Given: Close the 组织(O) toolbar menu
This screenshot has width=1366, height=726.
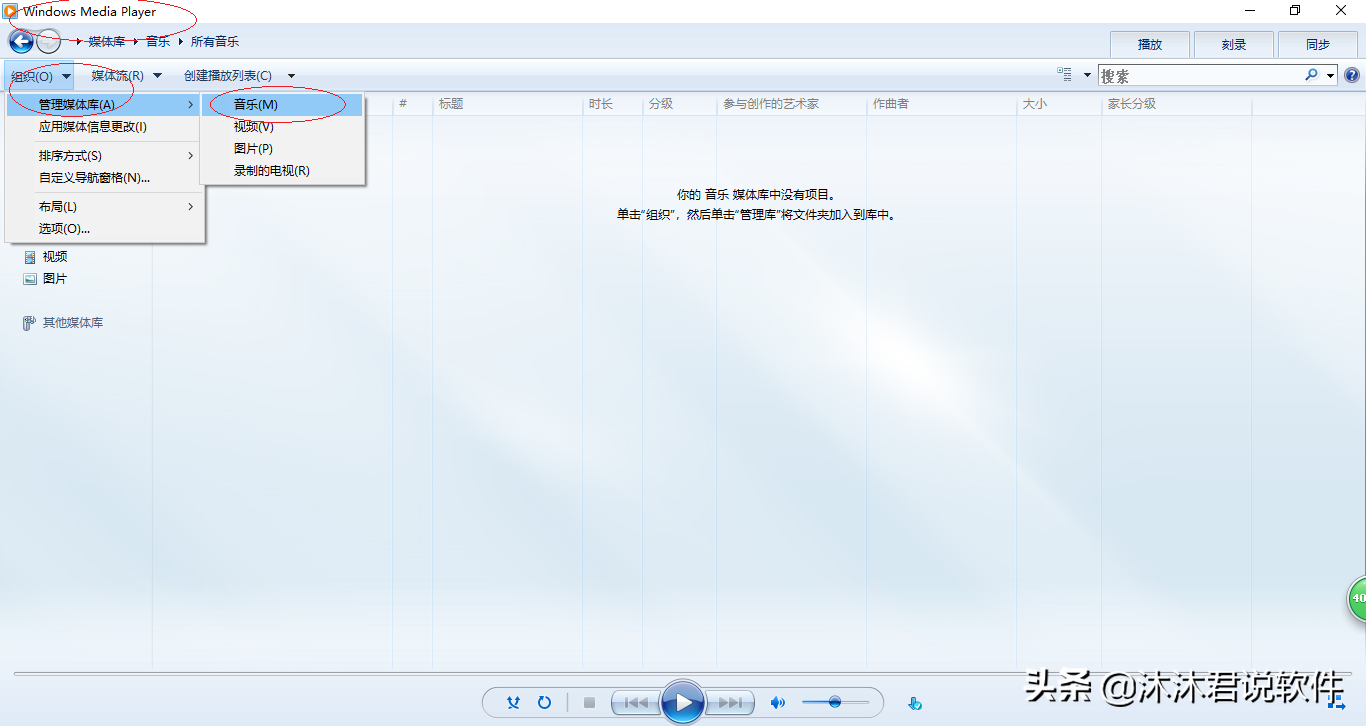Looking at the screenshot, I should pos(40,76).
